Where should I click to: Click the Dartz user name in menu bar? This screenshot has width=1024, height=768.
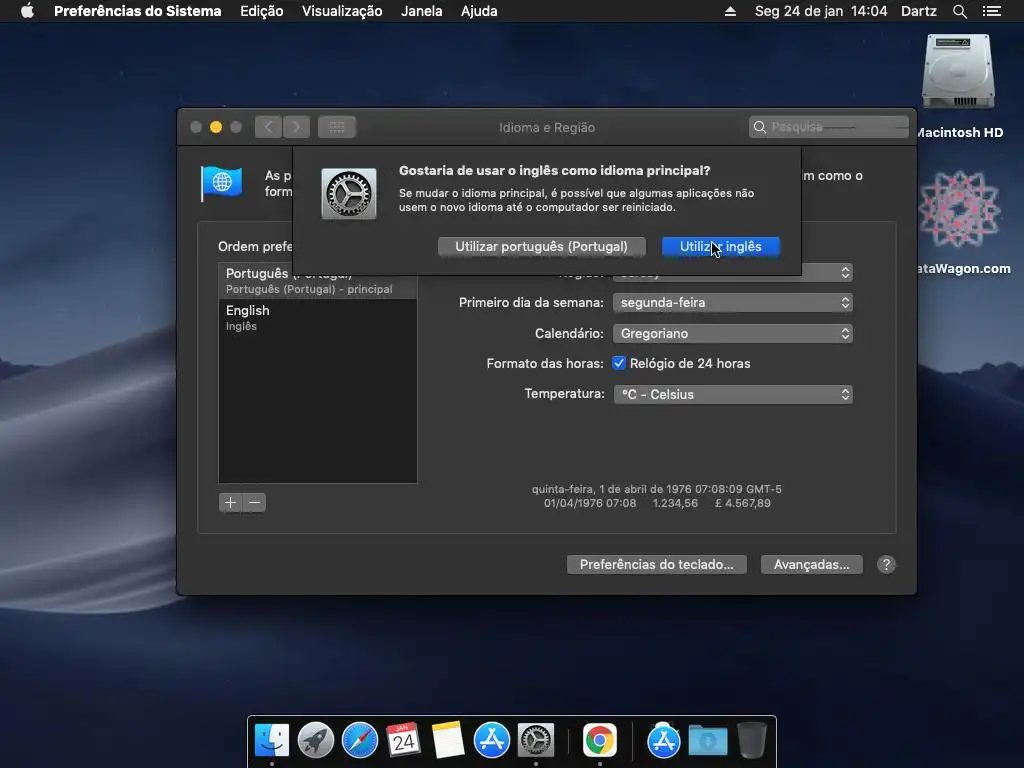(x=918, y=11)
